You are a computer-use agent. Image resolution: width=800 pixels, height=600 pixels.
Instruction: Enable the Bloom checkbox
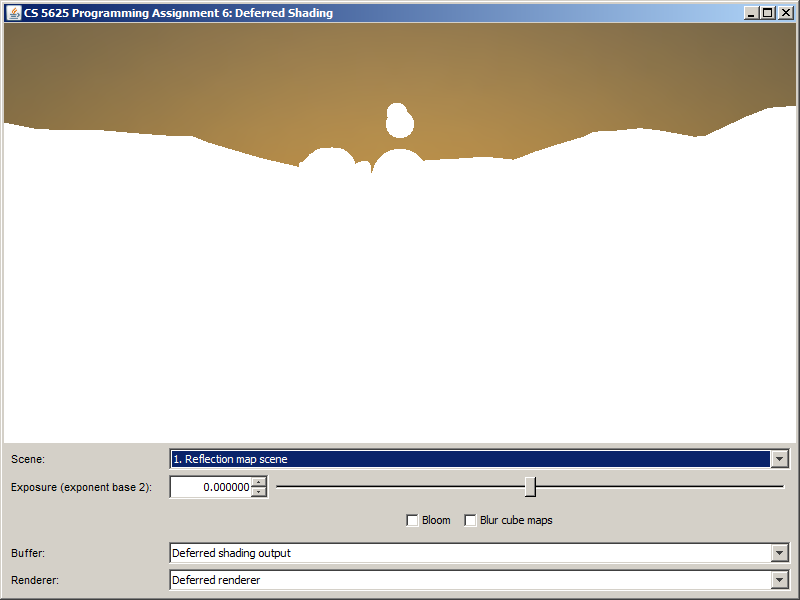(412, 520)
